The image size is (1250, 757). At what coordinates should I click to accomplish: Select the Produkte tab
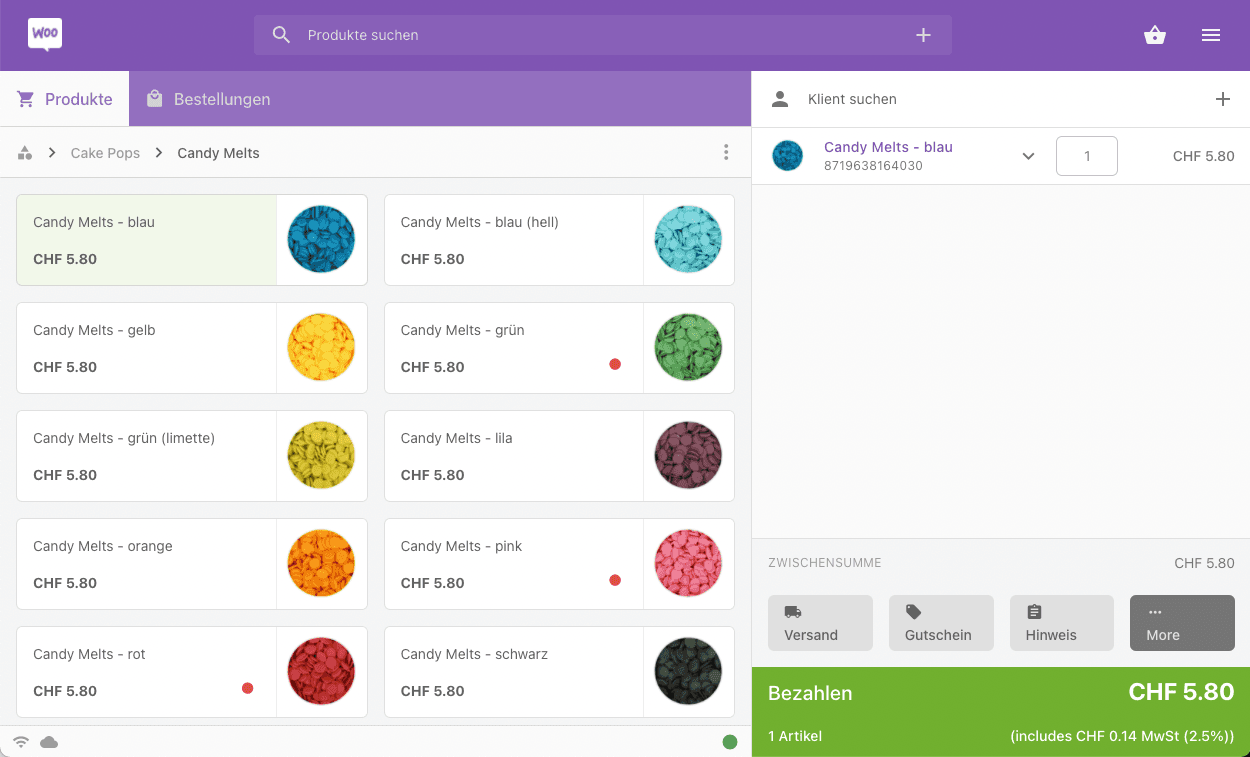click(x=65, y=99)
